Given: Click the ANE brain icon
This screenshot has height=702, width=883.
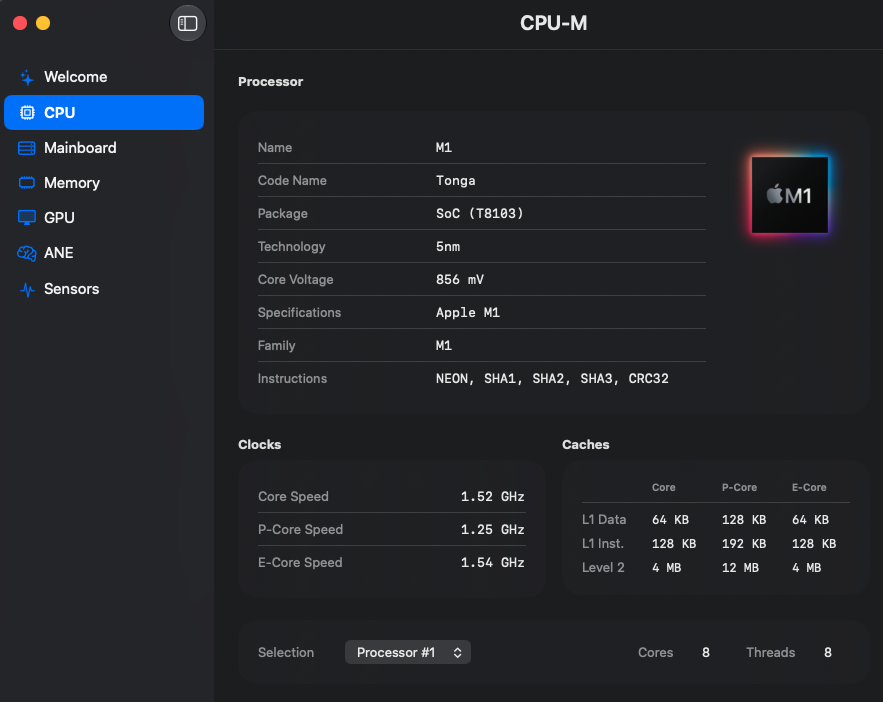Looking at the screenshot, I should [26, 253].
